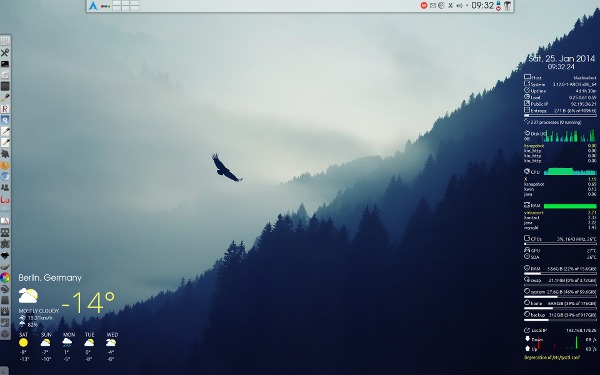600x375 pixels.
Task: Click MOSTLY CLOUDY weather condition text
Action: click(39, 311)
